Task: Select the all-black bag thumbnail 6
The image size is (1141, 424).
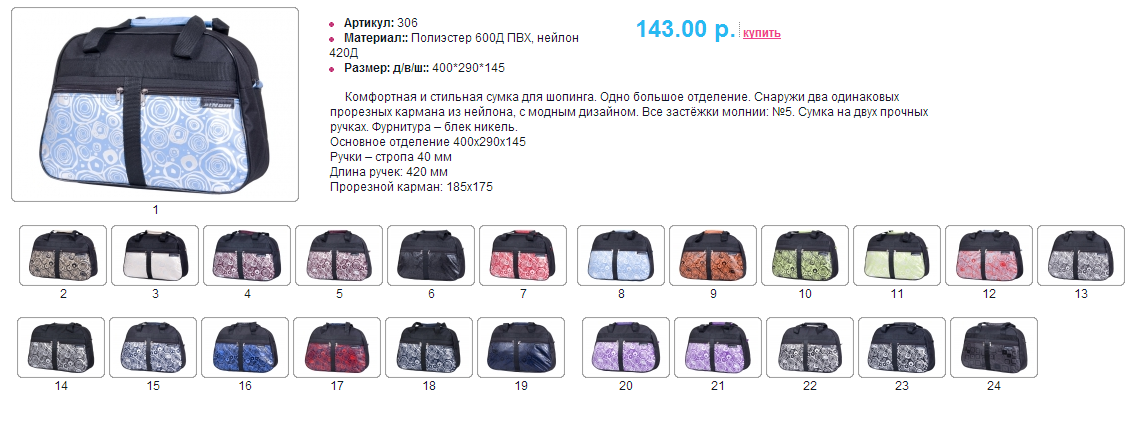Action: (431, 255)
